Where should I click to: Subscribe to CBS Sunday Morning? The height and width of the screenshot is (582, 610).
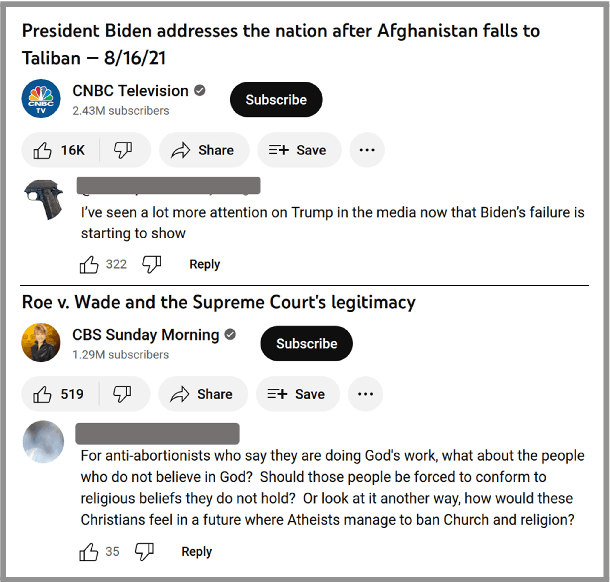coord(306,343)
